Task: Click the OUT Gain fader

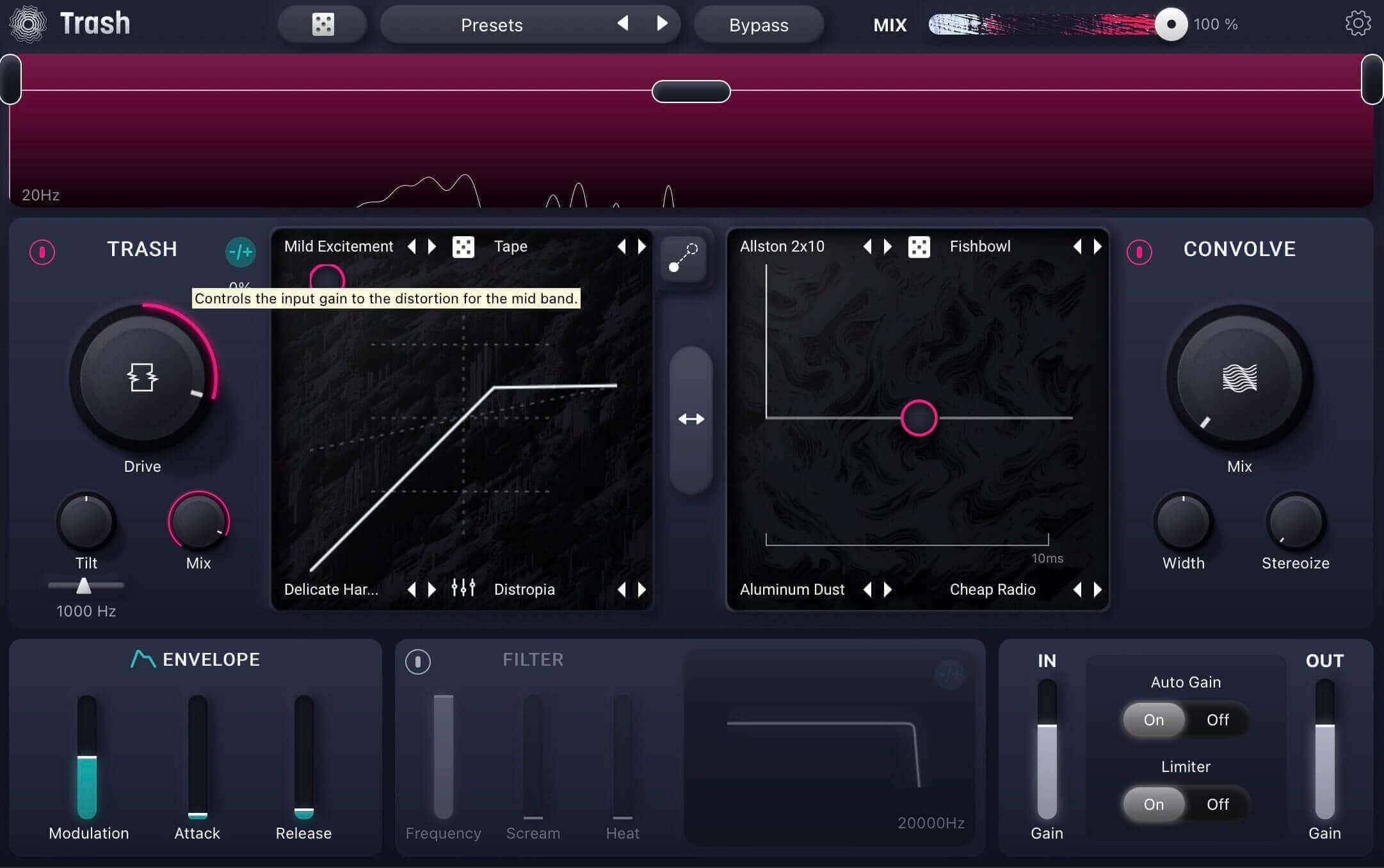Action: click(x=1324, y=749)
